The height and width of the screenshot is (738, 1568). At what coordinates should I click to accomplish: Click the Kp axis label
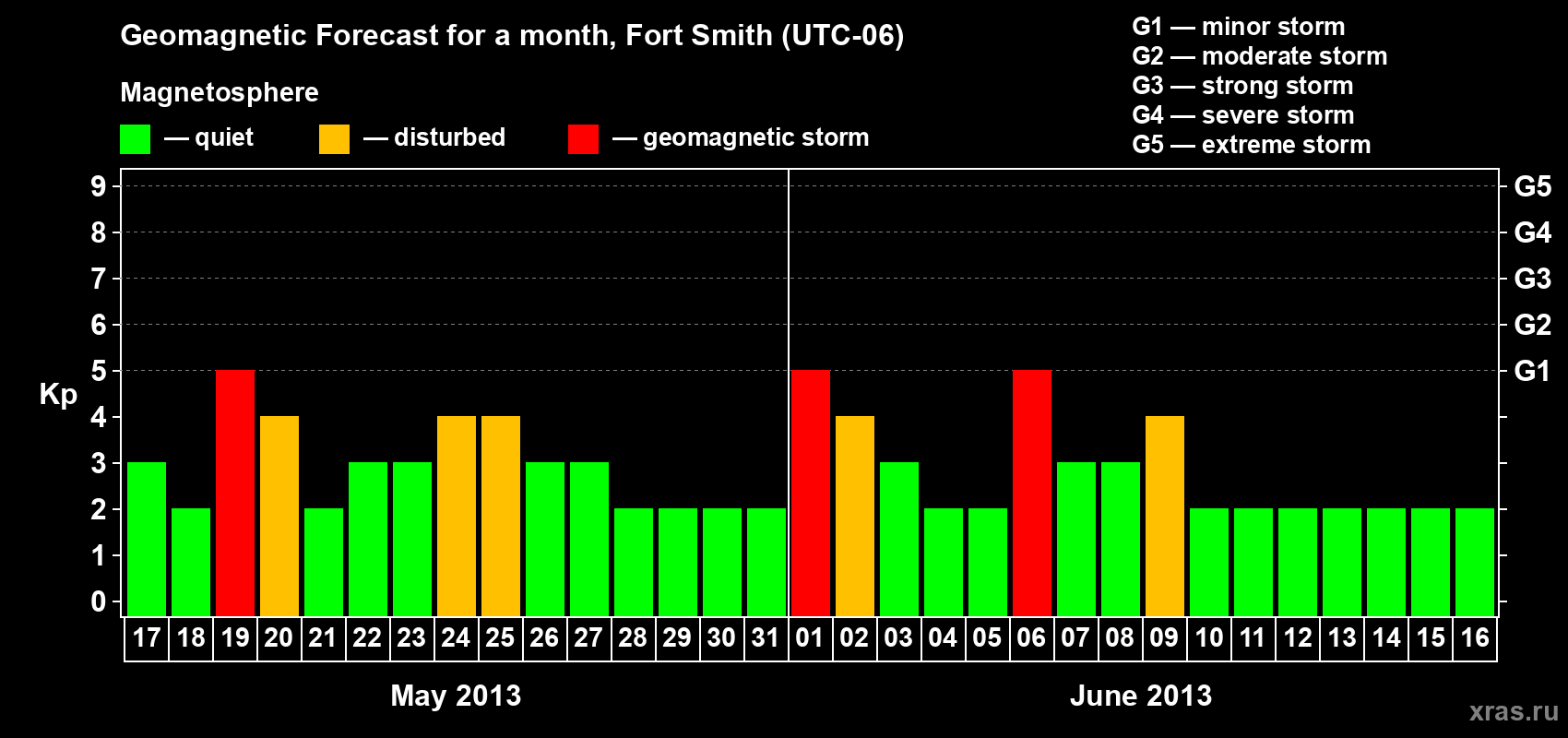58,395
